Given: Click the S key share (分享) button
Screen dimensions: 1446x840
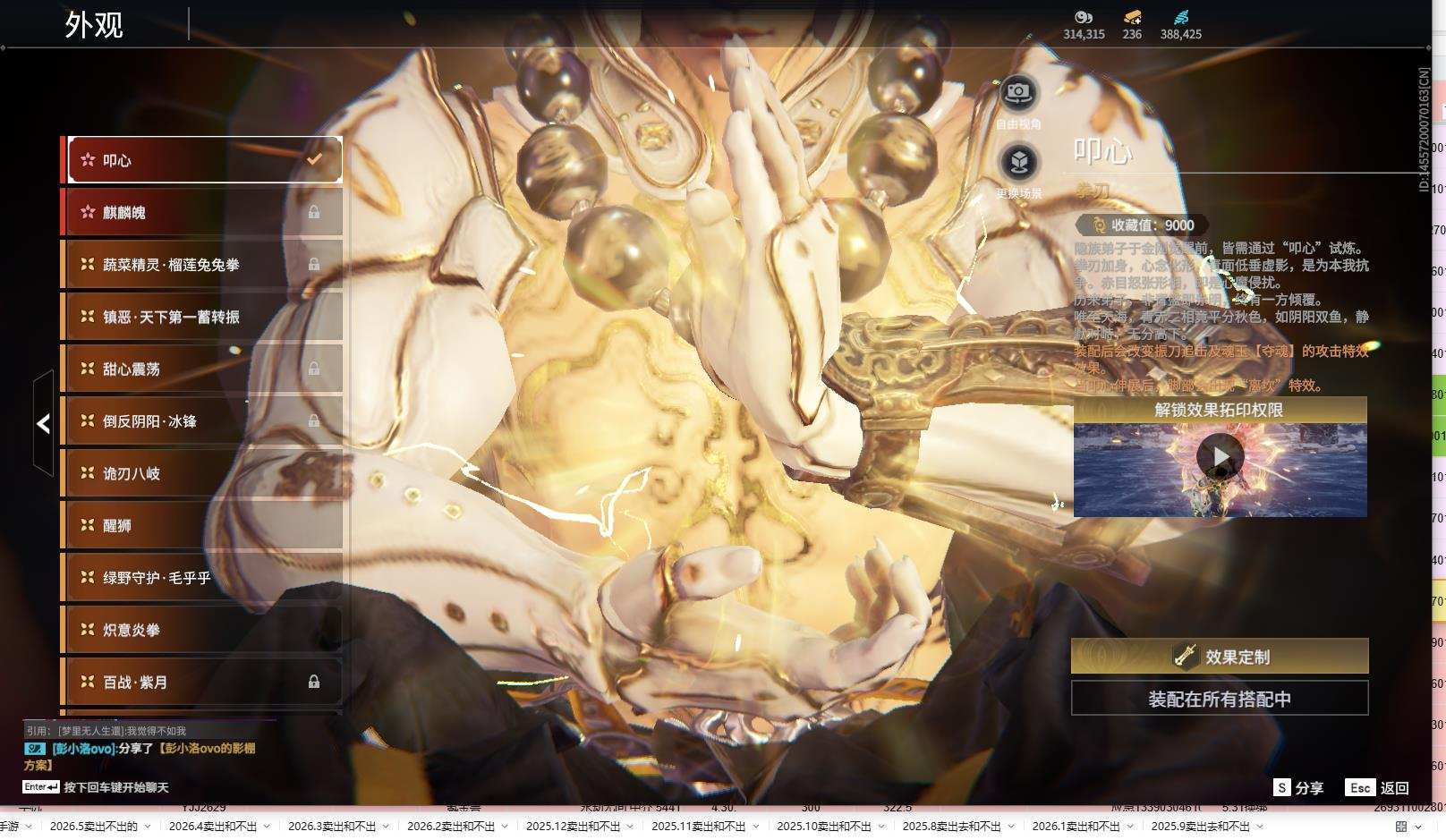Looking at the screenshot, I should [1299, 787].
